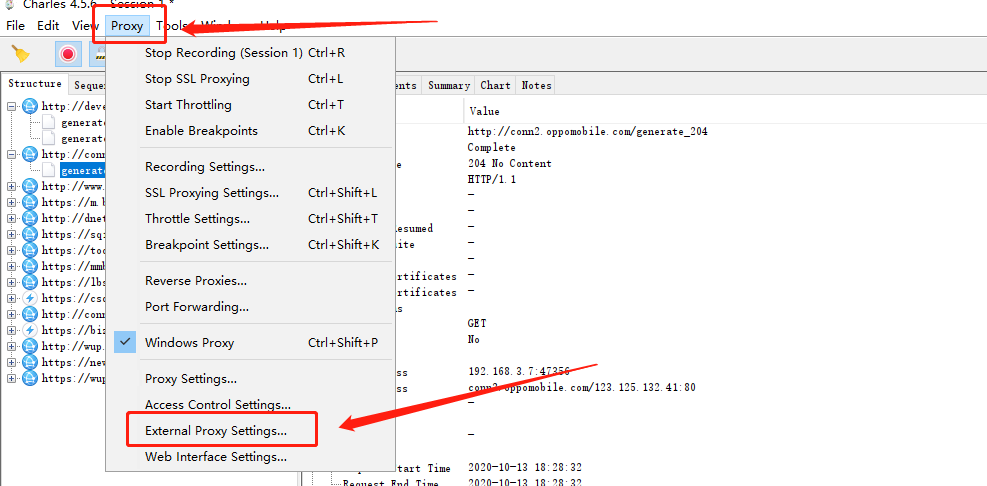Switch to the Notes tab
The width and height of the screenshot is (987, 486).
point(536,86)
